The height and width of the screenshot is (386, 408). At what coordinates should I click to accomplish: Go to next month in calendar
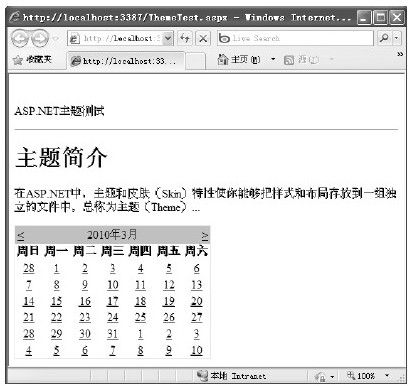(205, 236)
